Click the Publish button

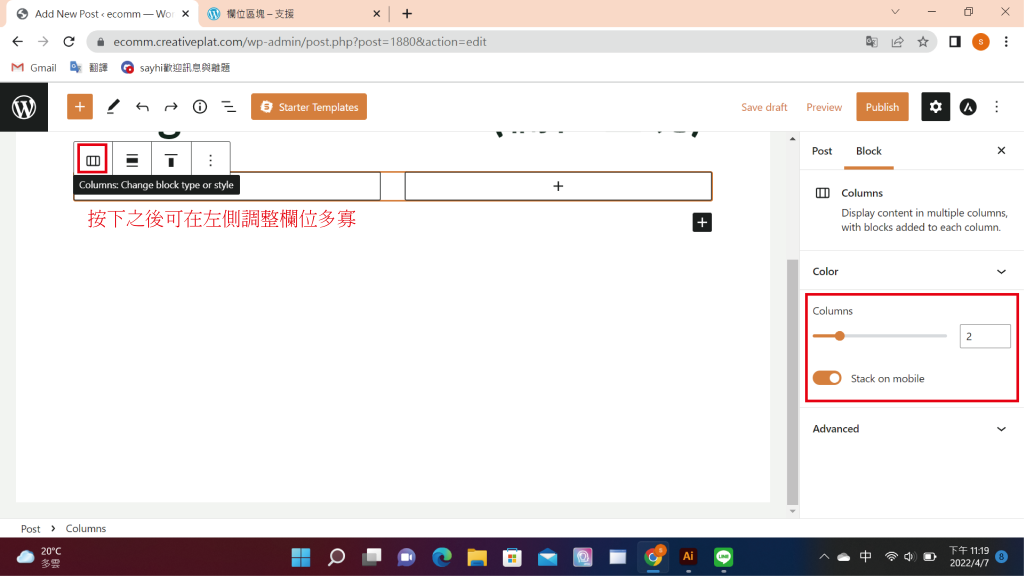[x=882, y=107]
